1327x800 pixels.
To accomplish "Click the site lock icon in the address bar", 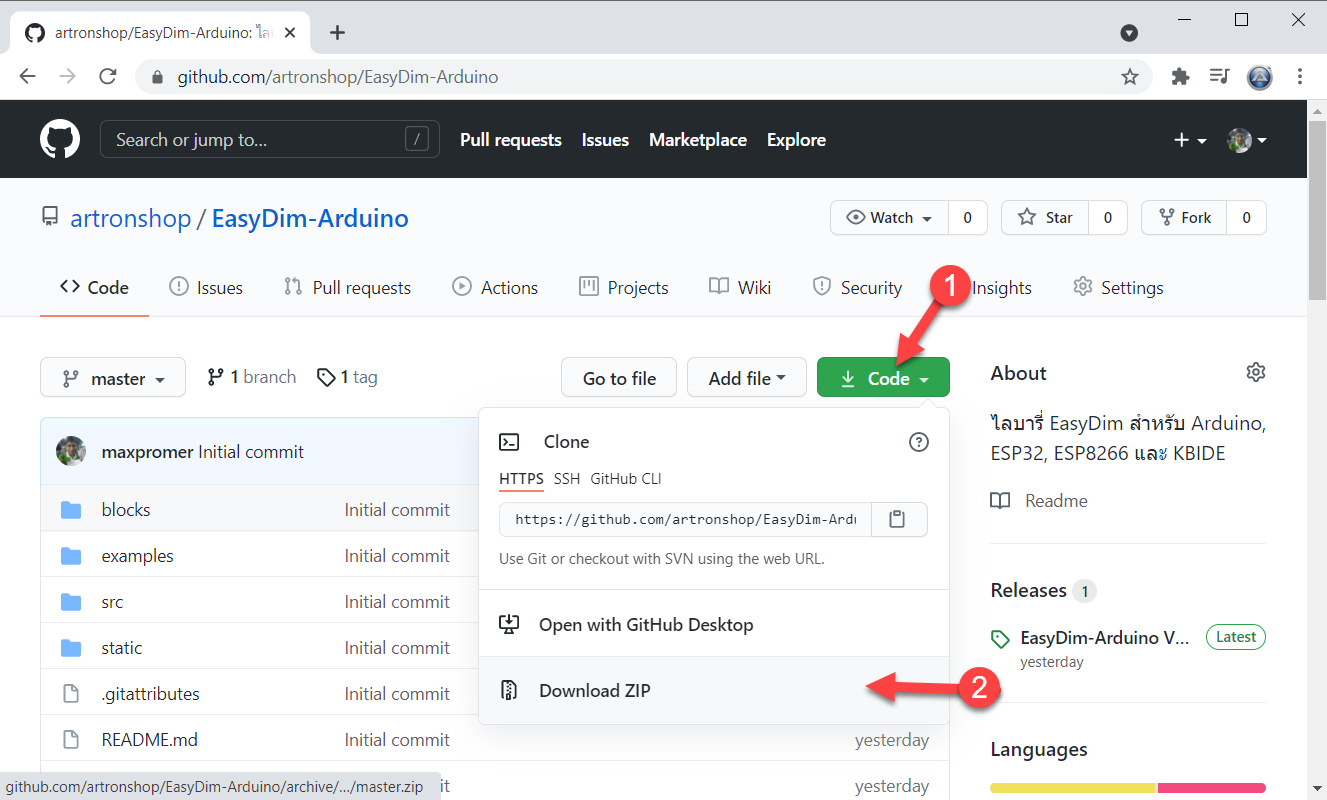I will tap(156, 77).
